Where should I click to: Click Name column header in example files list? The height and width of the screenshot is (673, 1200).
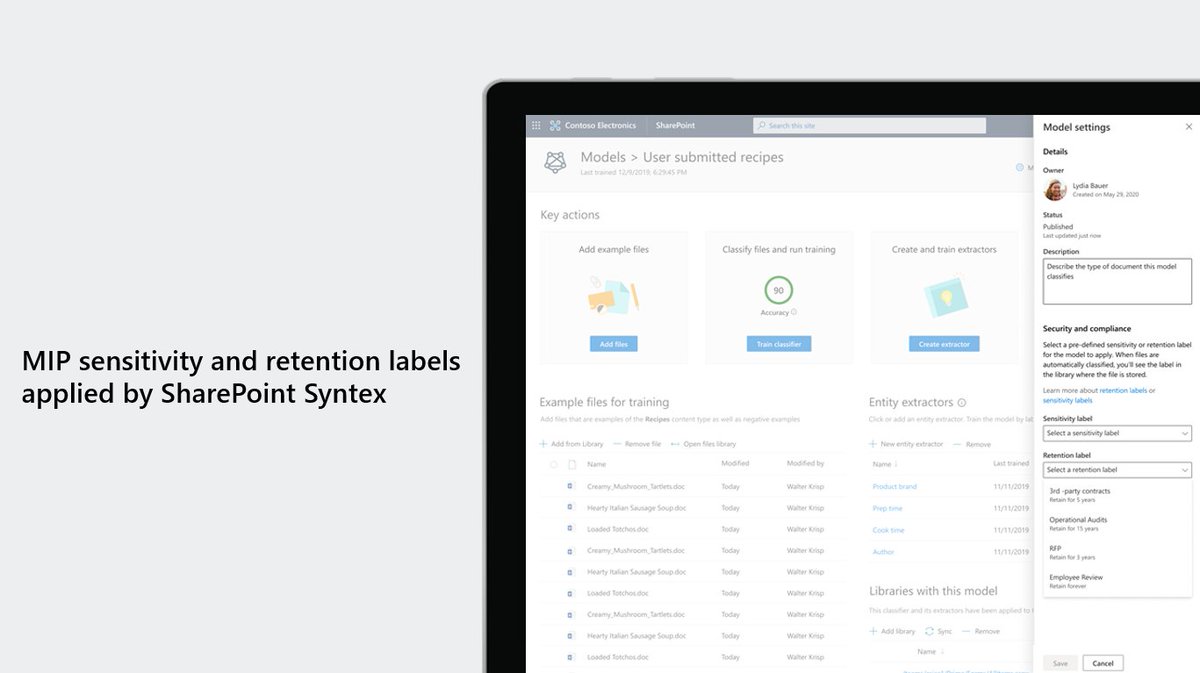click(x=596, y=464)
